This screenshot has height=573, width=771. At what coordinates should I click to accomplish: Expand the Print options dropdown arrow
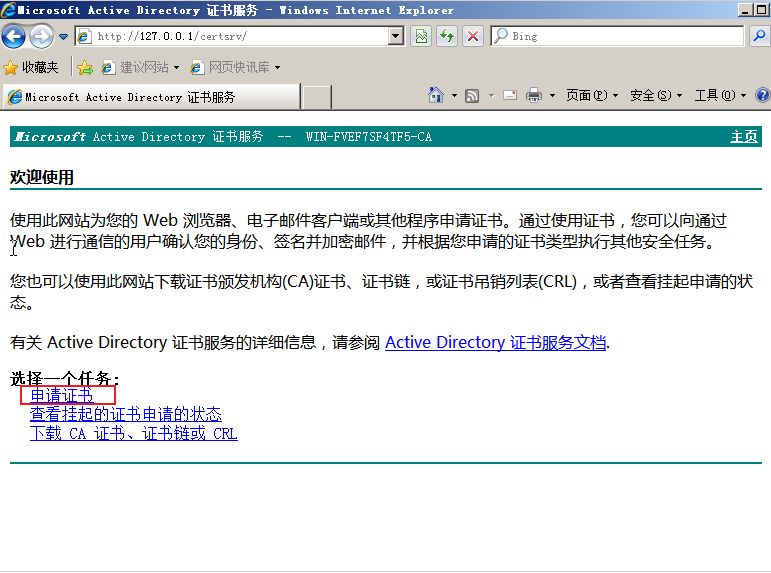(x=552, y=95)
